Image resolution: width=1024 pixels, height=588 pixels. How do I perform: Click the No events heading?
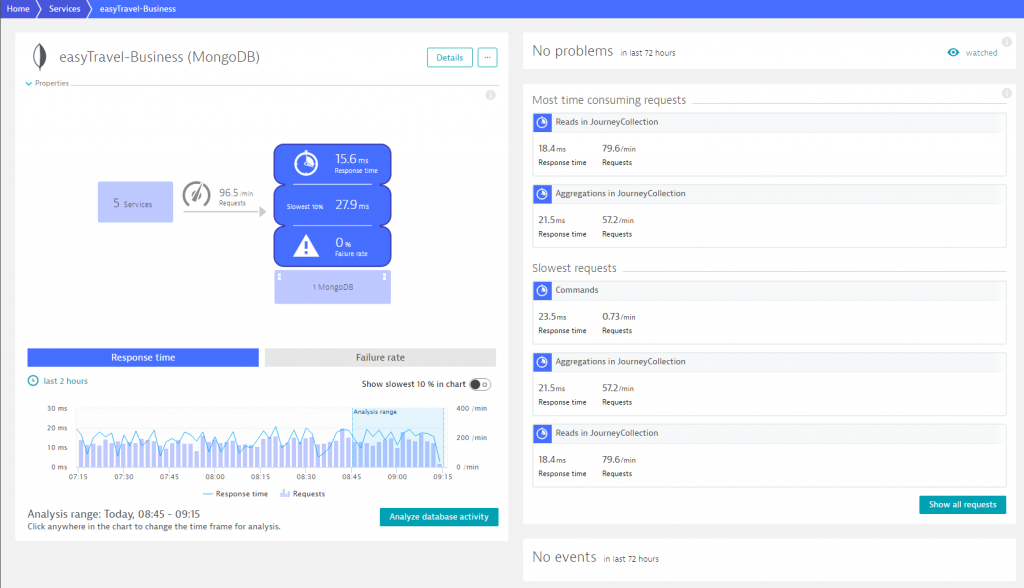point(564,557)
